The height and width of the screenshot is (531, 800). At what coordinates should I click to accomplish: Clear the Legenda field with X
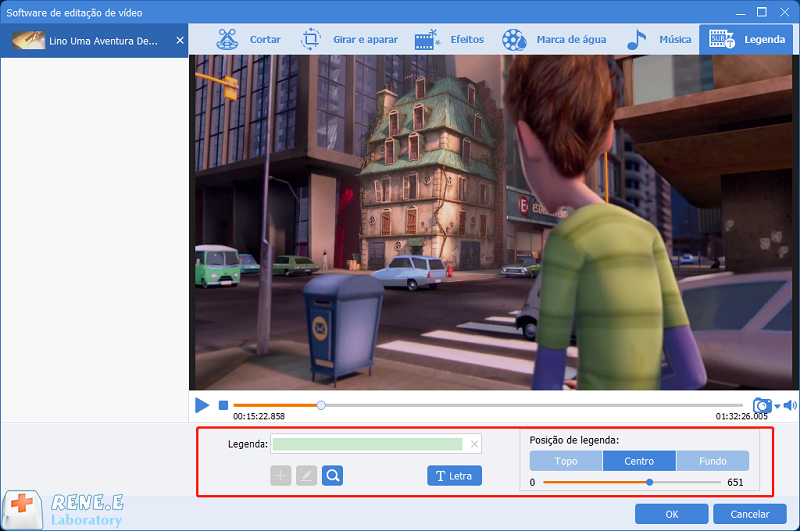474,444
